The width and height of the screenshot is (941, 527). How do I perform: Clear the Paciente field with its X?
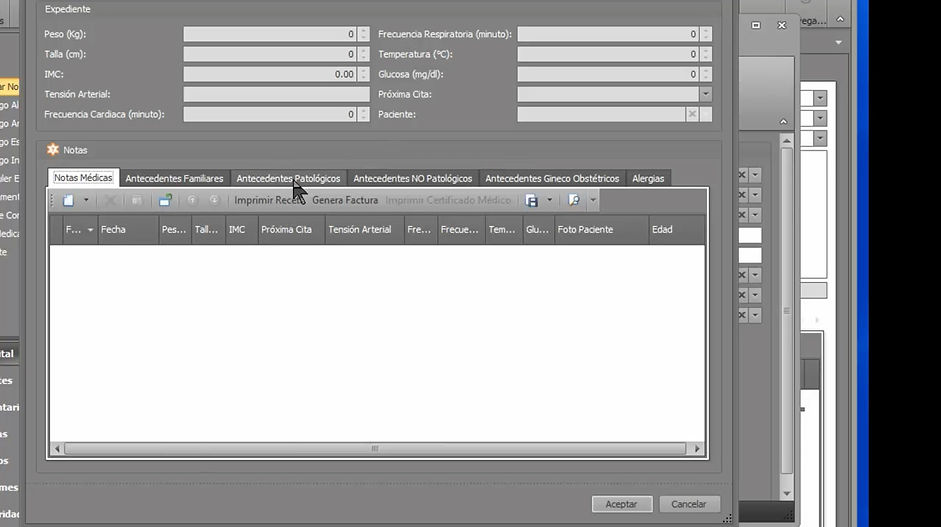(x=692, y=114)
